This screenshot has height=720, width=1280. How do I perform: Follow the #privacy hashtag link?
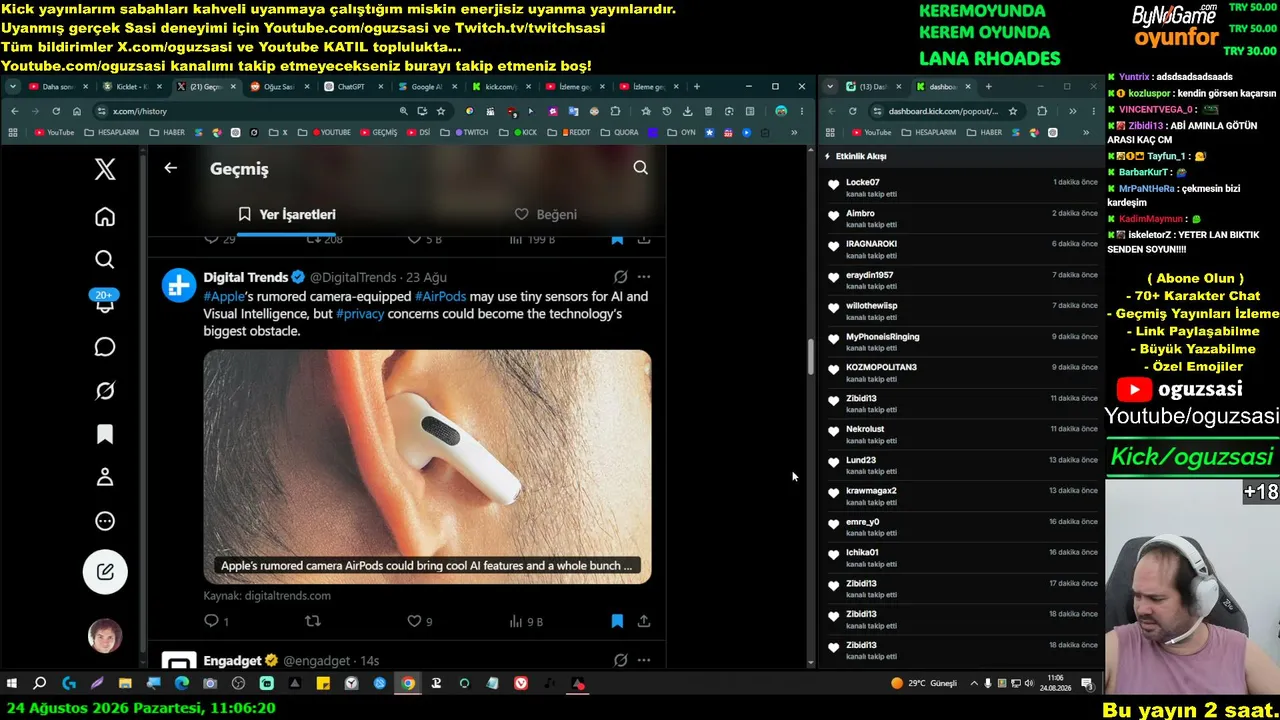pos(360,314)
